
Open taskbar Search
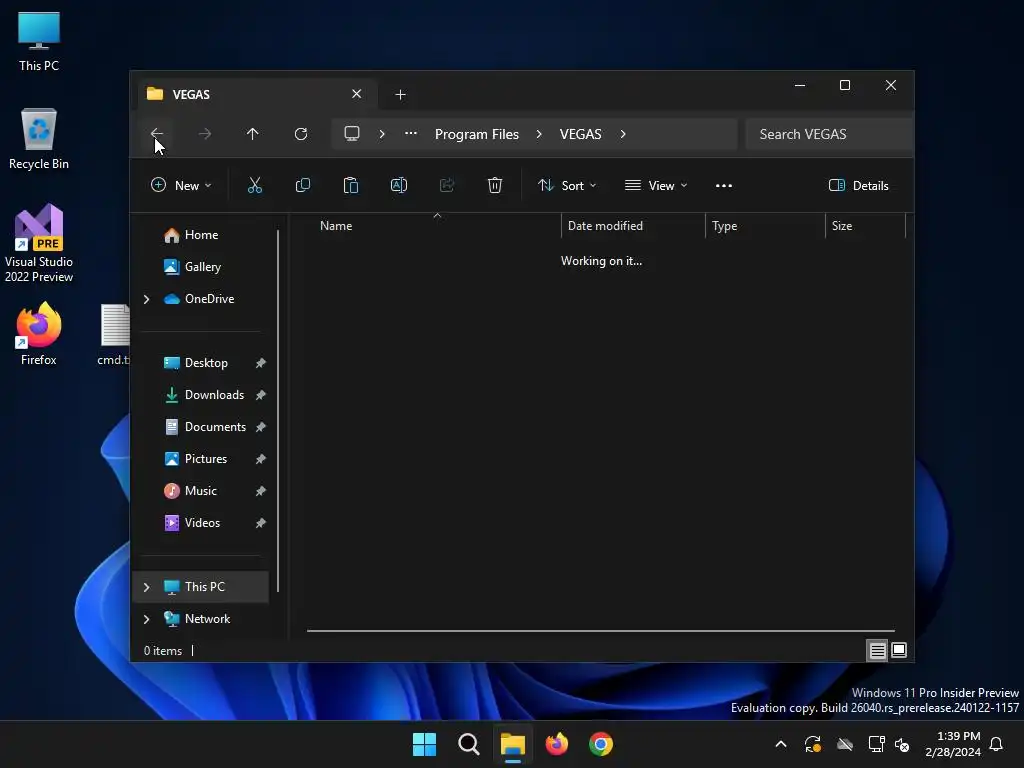tap(469, 744)
